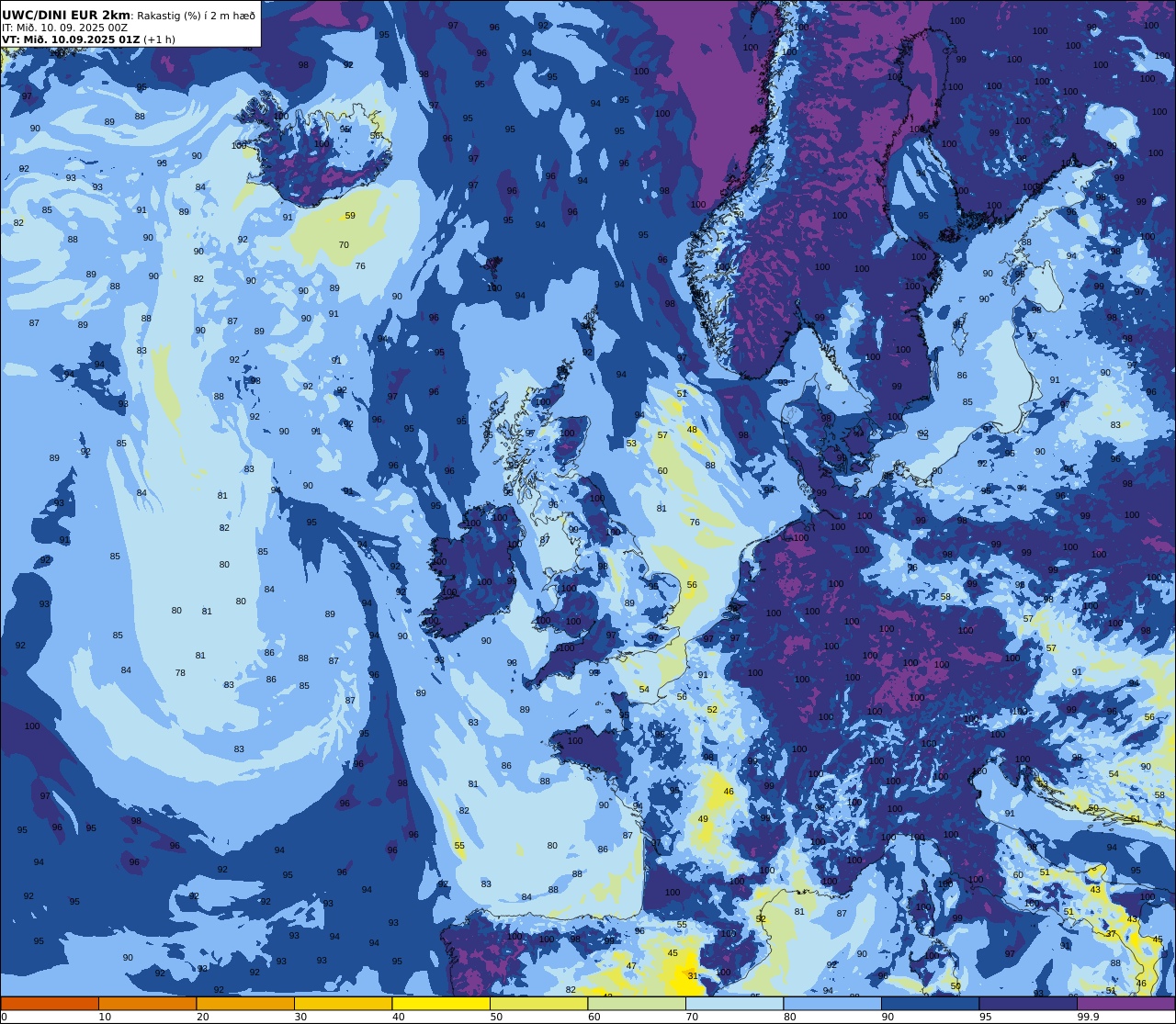Click the legend swatch between 30 and 40
The width and height of the screenshot is (1176, 1024).
tap(343, 1003)
